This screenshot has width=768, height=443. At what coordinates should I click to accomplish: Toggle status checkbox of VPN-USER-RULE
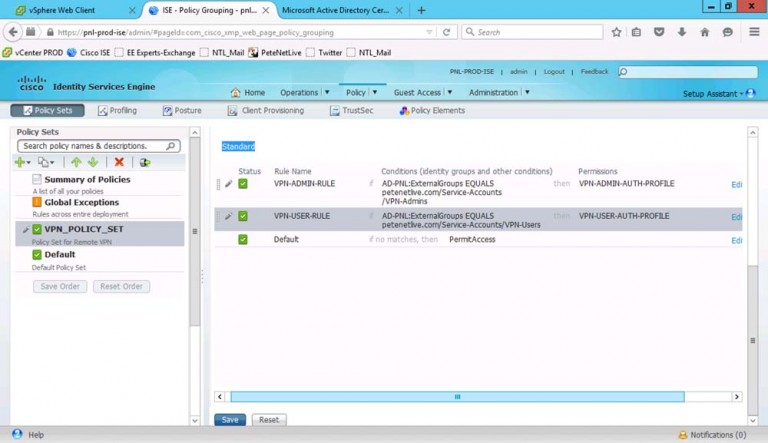coord(243,216)
